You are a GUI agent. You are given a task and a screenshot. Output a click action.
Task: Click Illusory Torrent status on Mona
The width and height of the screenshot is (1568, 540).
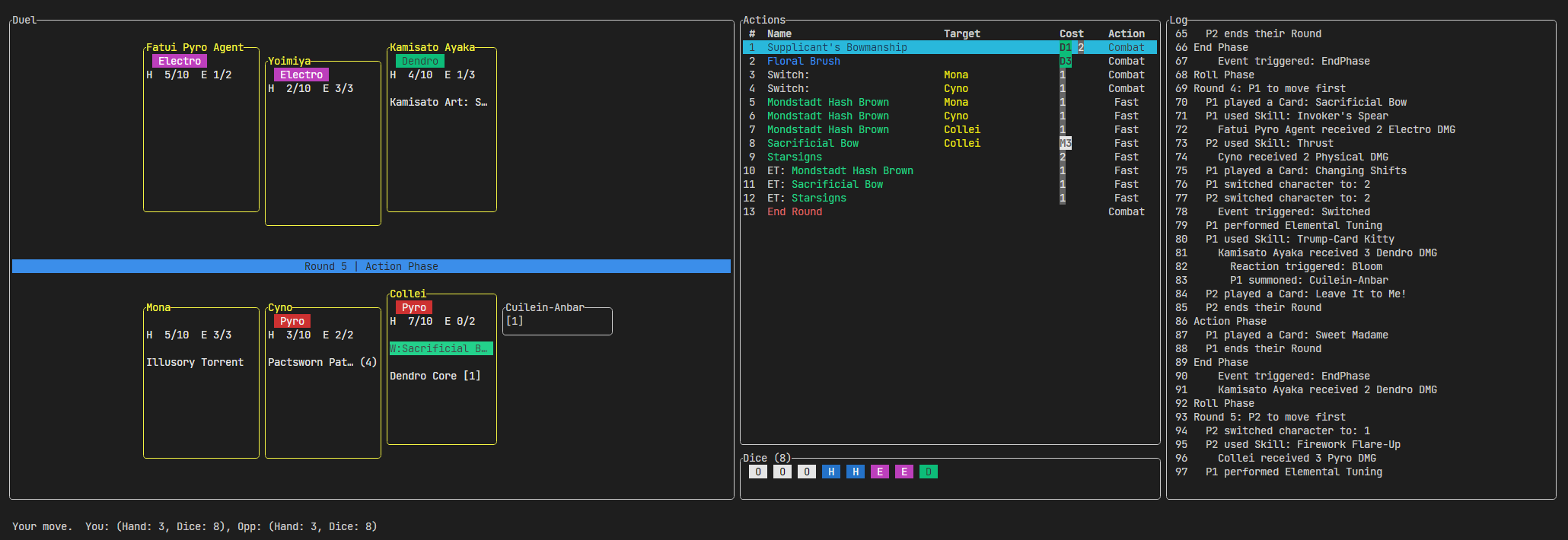pos(195,362)
